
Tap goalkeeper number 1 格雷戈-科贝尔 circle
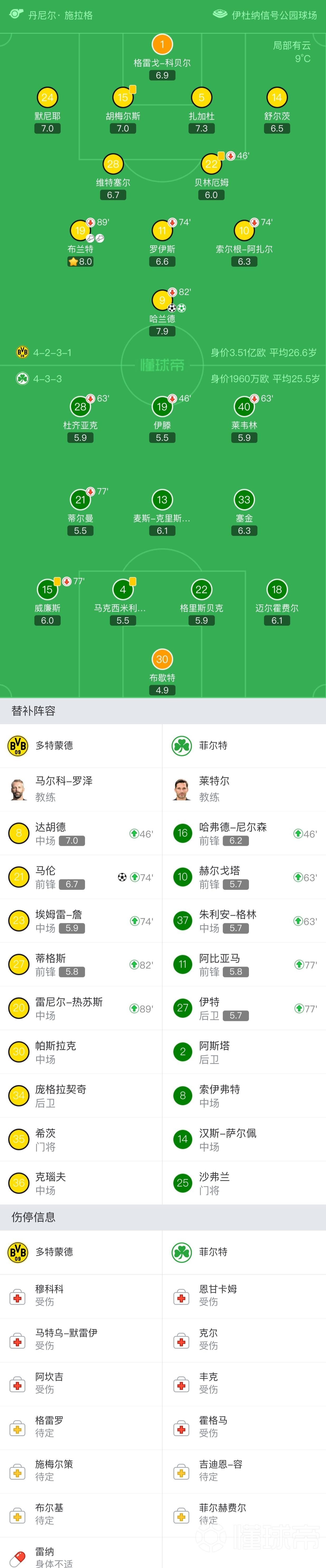(x=162, y=44)
